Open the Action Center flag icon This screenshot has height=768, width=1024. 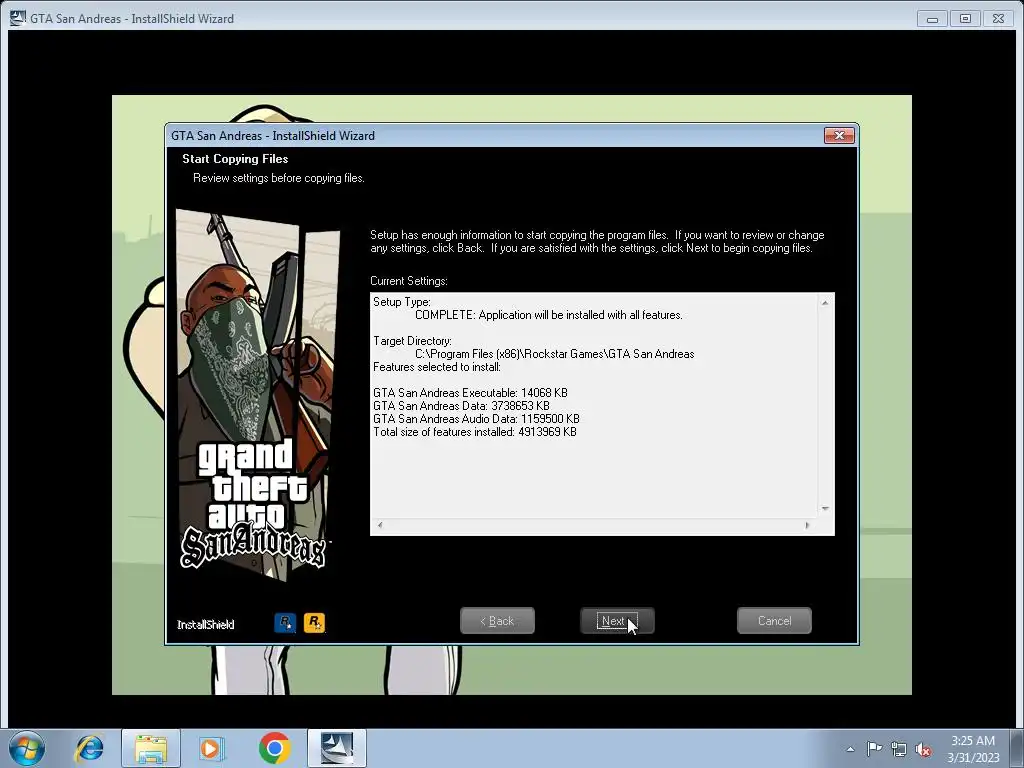coord(874,749)
